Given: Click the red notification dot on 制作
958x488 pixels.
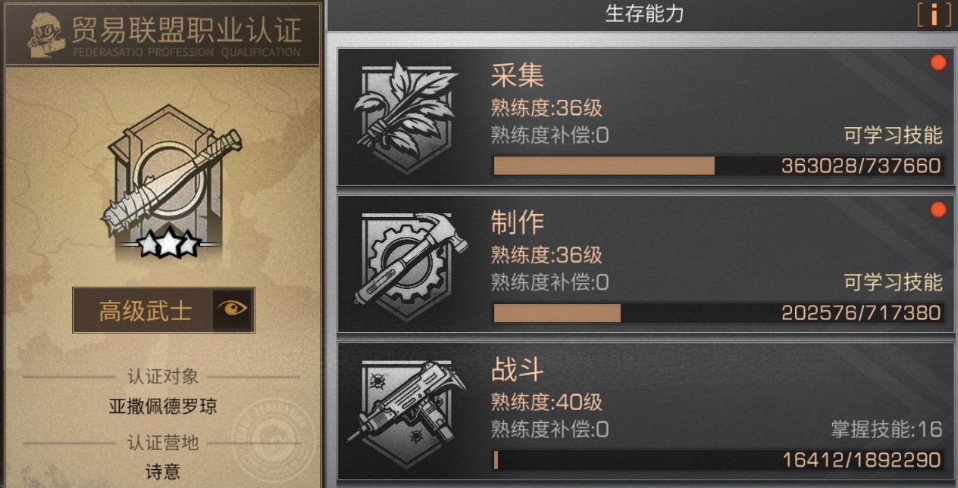Looking at the screenshot, I should [938, 210].
